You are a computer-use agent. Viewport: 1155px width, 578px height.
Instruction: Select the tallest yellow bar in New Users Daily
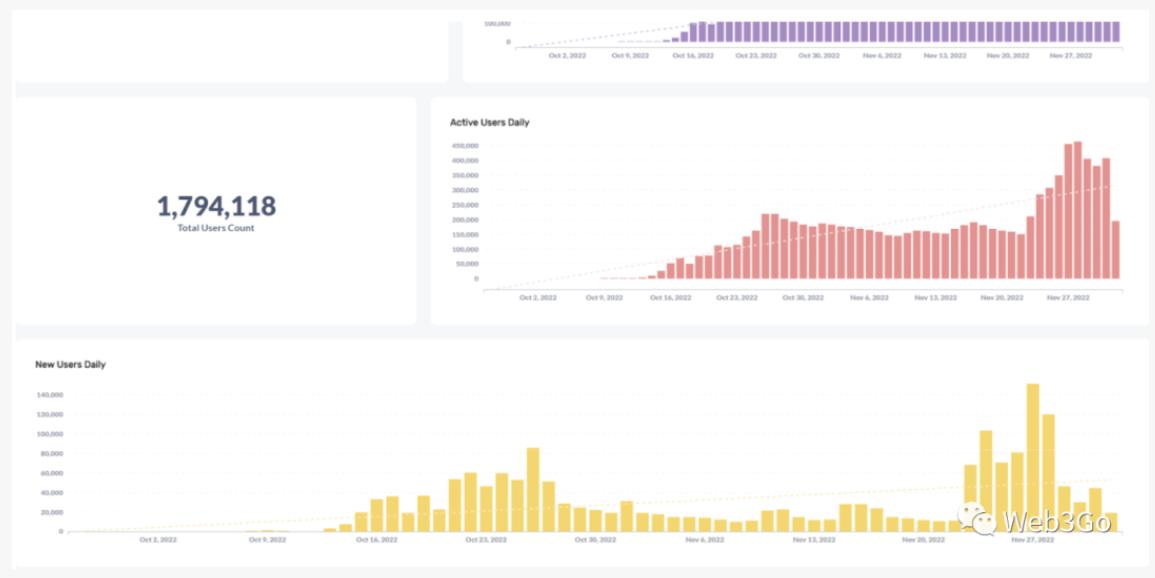[x=1033, y=457]
